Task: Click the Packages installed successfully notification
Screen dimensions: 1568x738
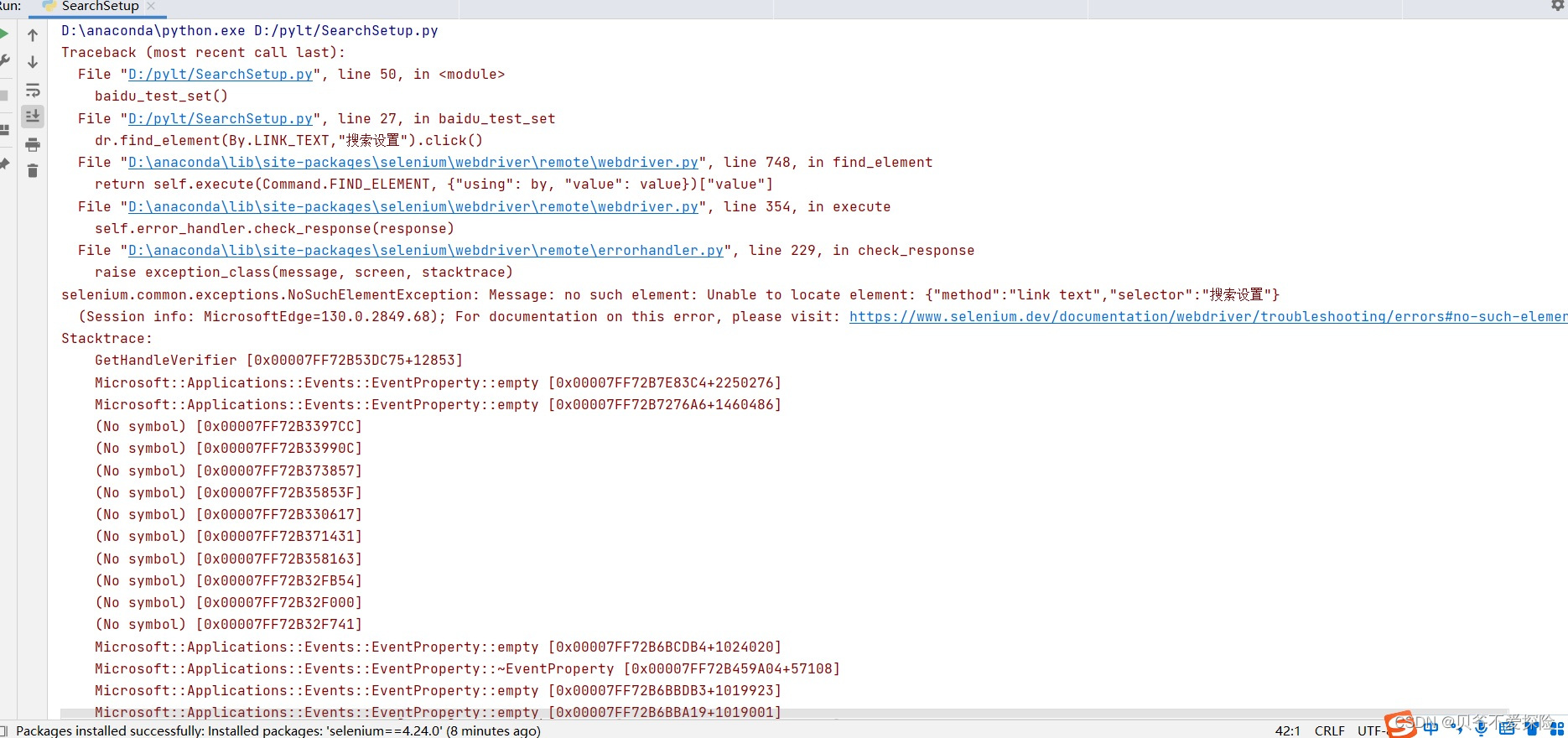Action: [278, 730]
